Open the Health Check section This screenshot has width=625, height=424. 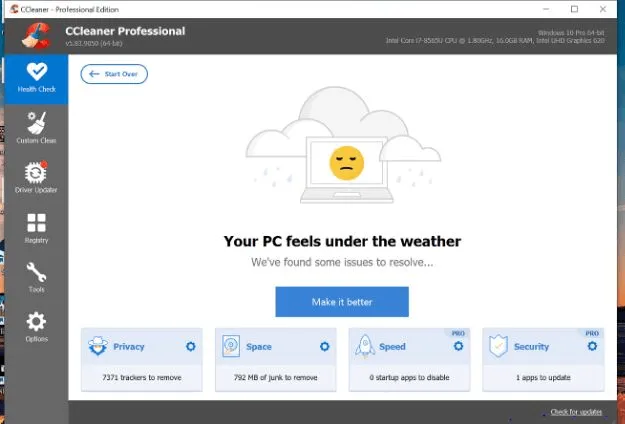tap(36, 79)
